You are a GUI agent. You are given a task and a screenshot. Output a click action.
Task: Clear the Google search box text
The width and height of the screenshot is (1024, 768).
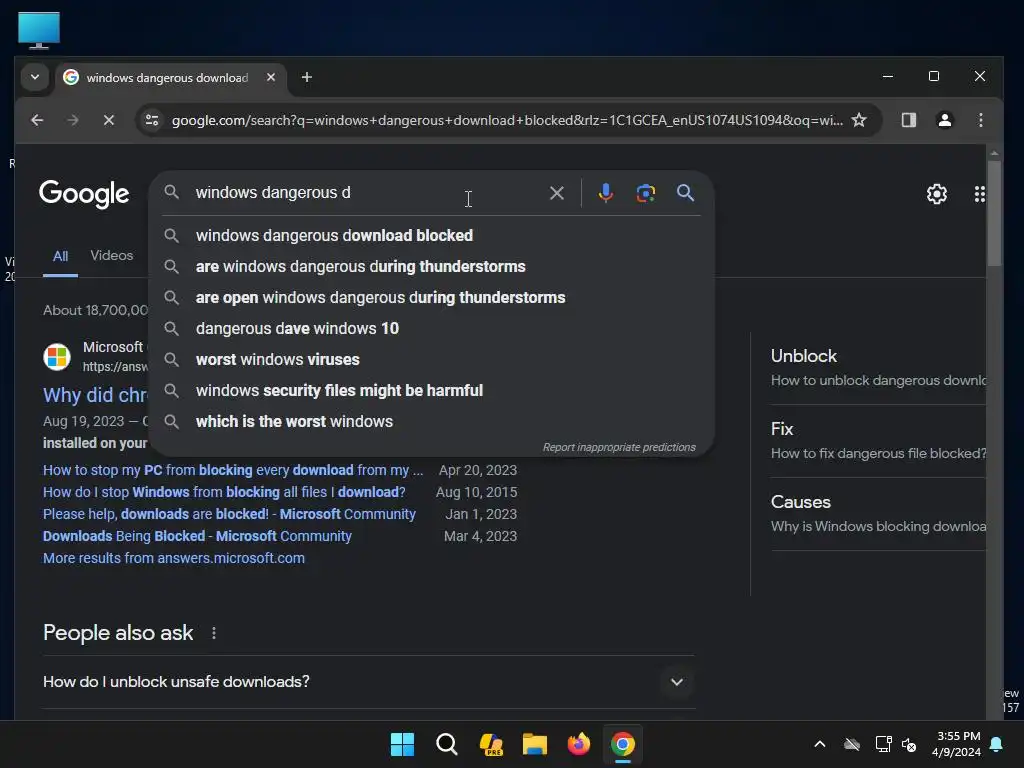tap(556, 193)
